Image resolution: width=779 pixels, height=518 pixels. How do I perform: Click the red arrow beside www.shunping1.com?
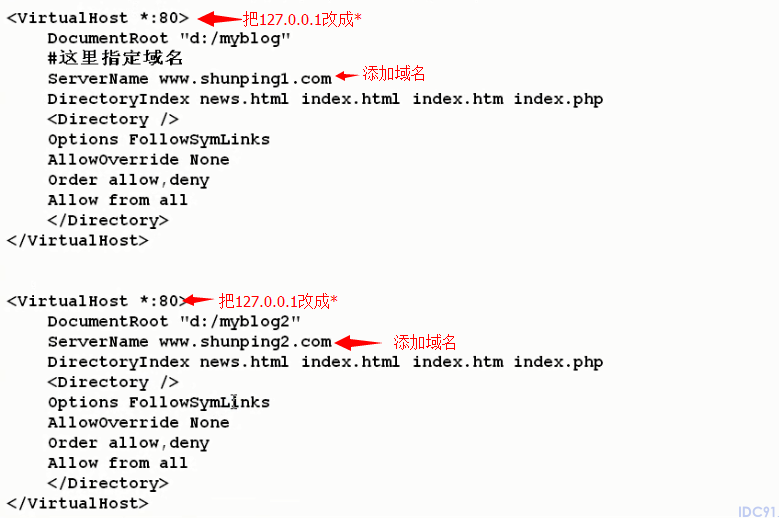347,76
